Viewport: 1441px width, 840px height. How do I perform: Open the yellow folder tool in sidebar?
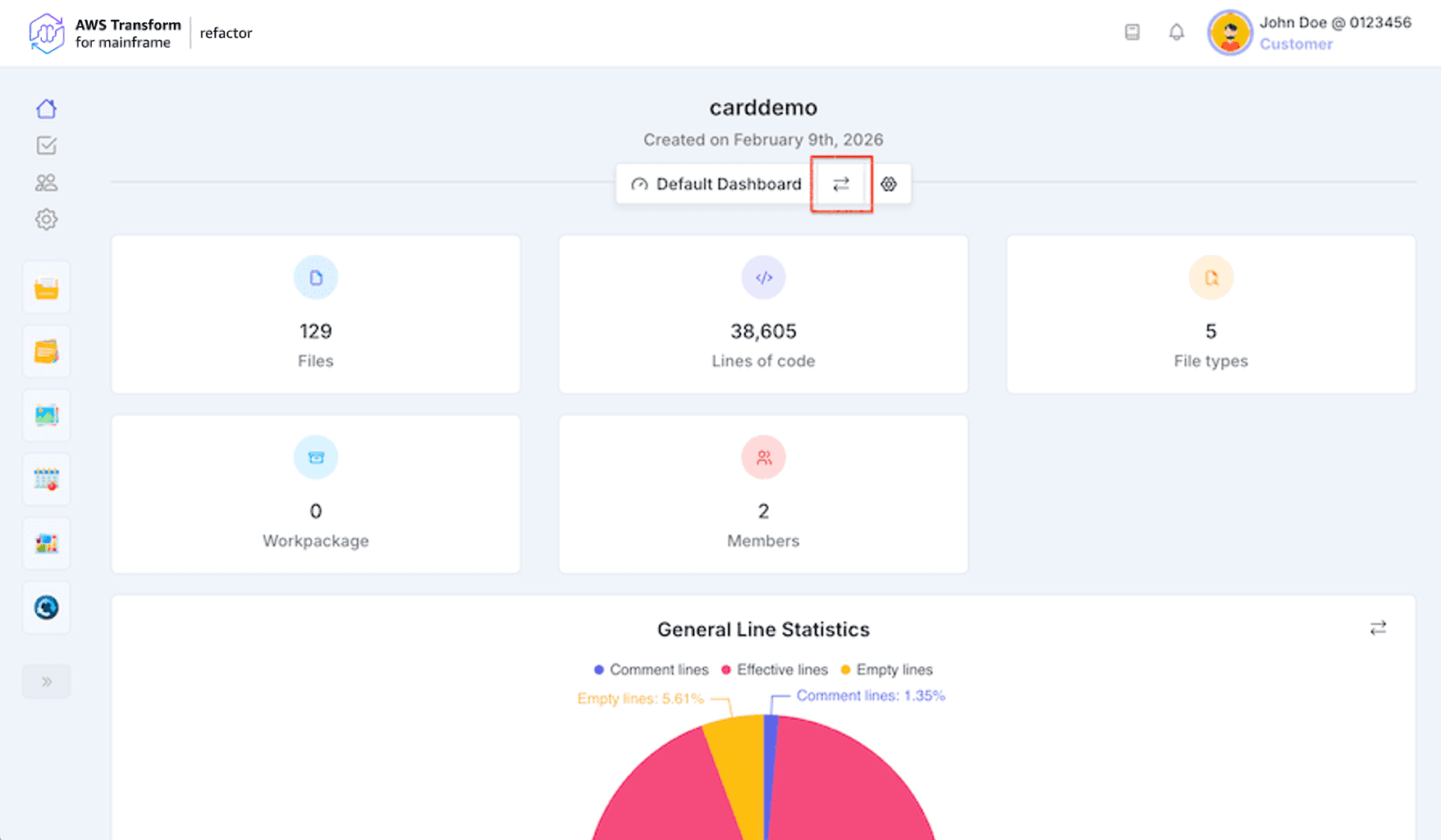47,289
